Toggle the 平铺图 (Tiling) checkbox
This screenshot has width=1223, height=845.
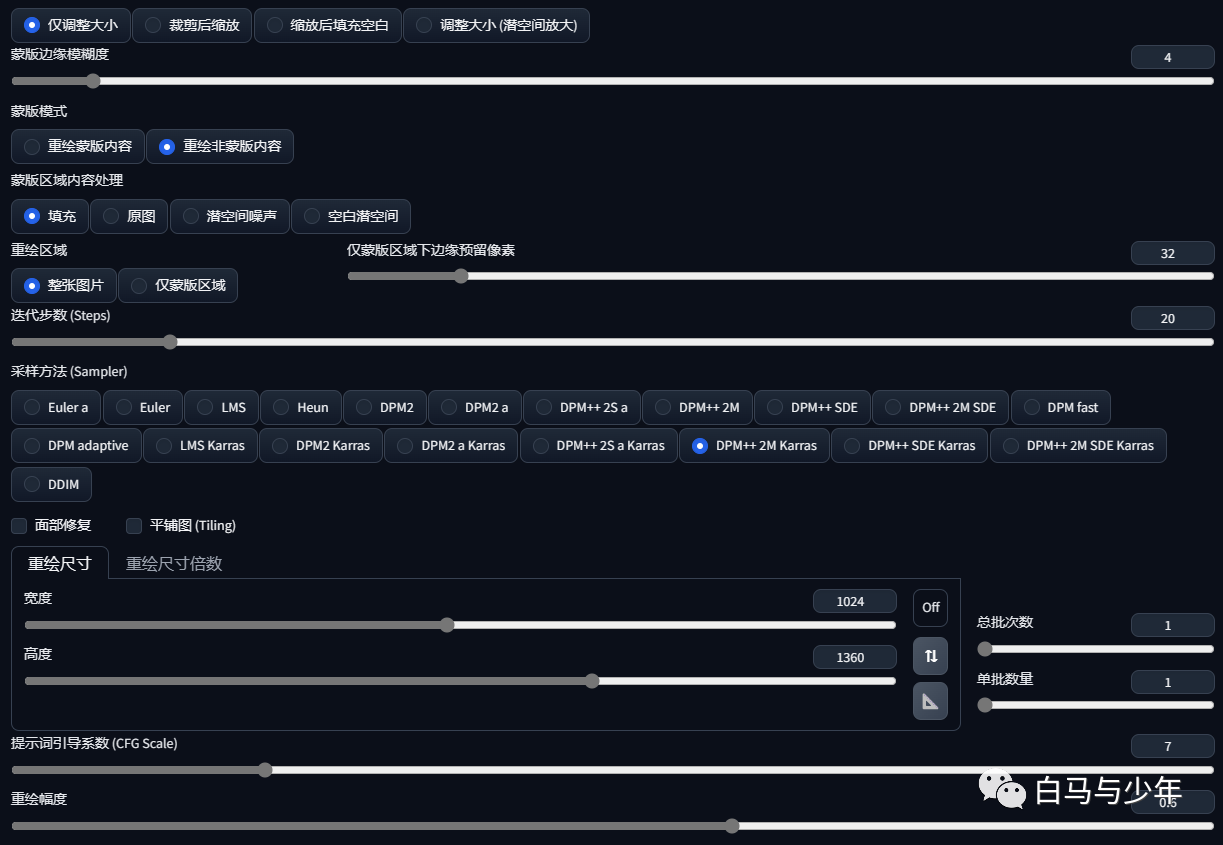point(134,525)
